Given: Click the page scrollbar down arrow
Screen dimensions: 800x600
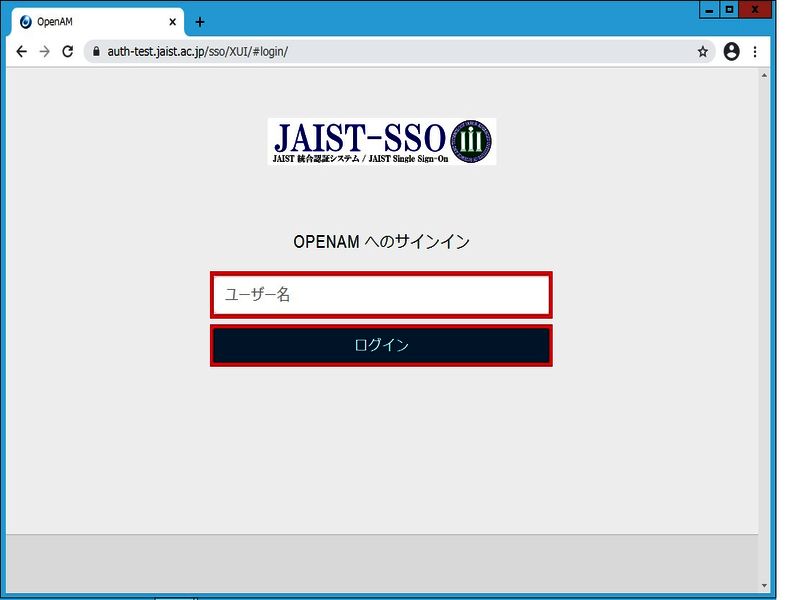Looking at the screenshot, I should pyautogui.click(x=764, y=586).
